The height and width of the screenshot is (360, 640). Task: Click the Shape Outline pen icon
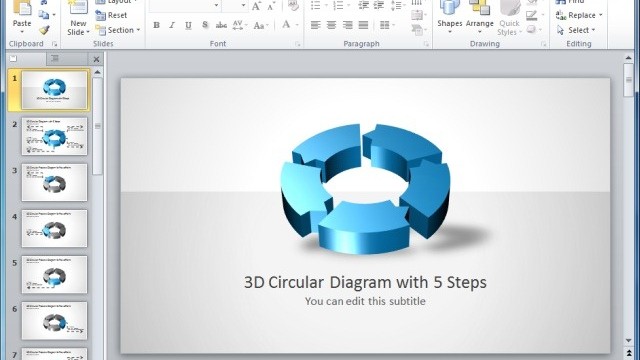click(x=531, y=16)
